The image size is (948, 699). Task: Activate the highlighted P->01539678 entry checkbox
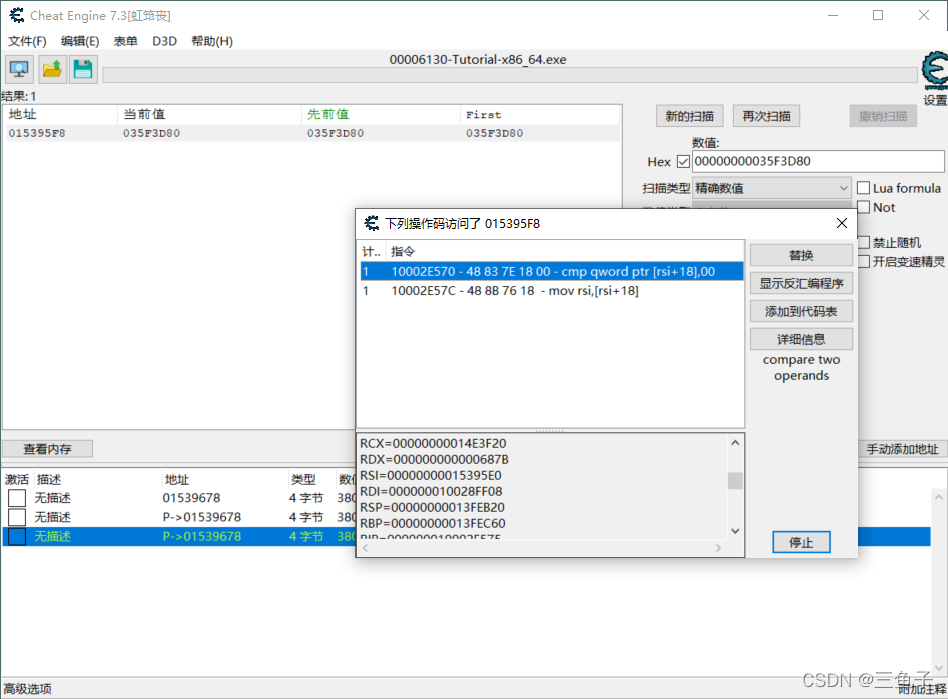point(17,536)
